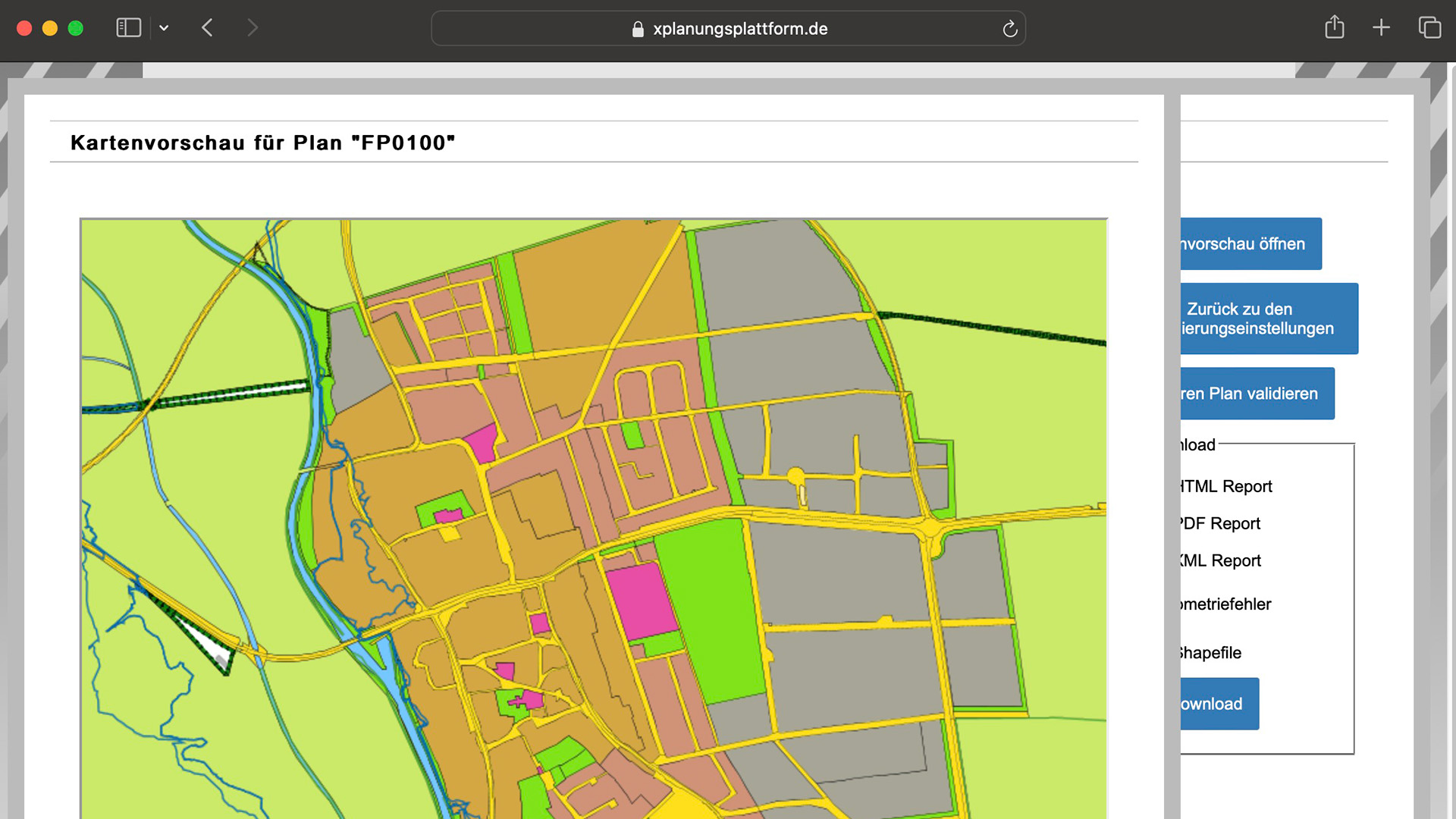Select the Shapefile option

click(1210, 653)
